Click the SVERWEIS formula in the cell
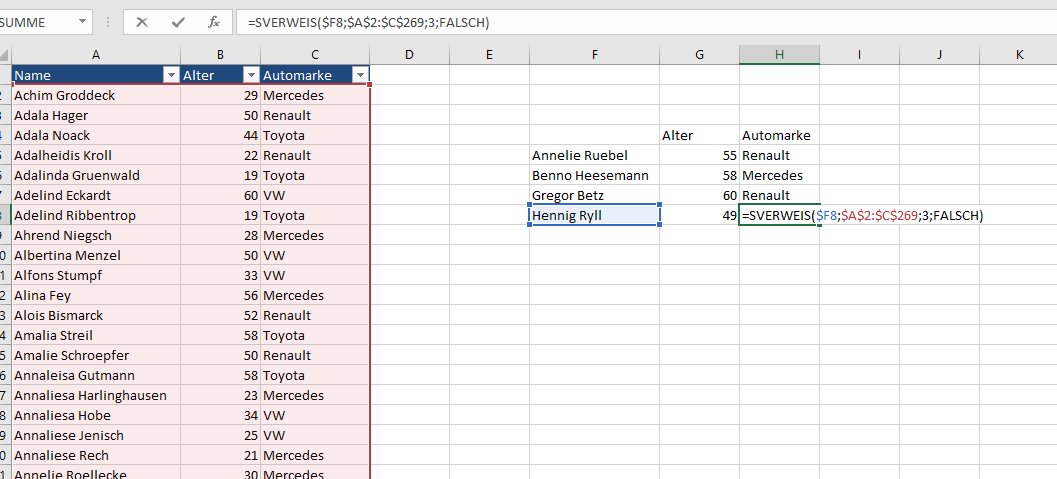 (x=862, y=216)
